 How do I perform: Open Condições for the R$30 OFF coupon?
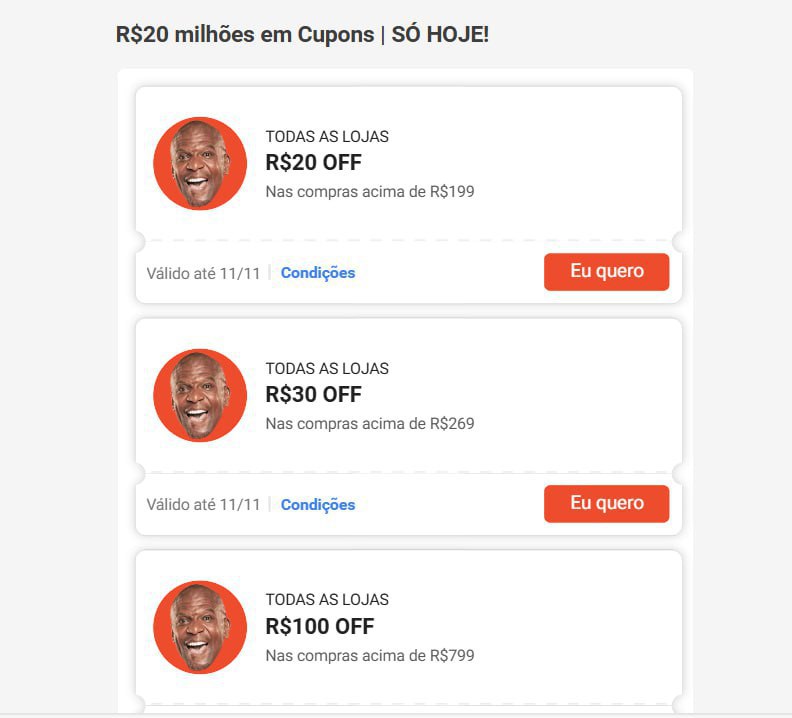click(318, 505)
